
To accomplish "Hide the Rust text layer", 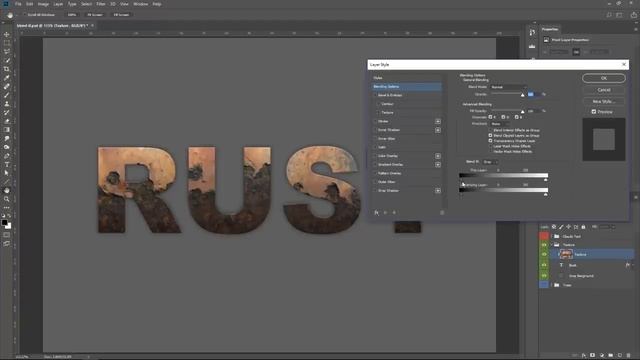I will click(x=544, y=265).
